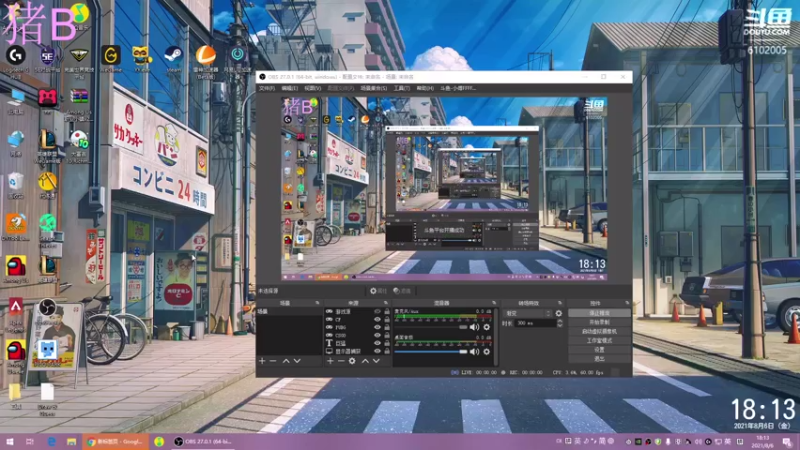Select OBS Studio desktop shortcut
This screenshot has width=800, height=450.
click(x=47, y=312)
